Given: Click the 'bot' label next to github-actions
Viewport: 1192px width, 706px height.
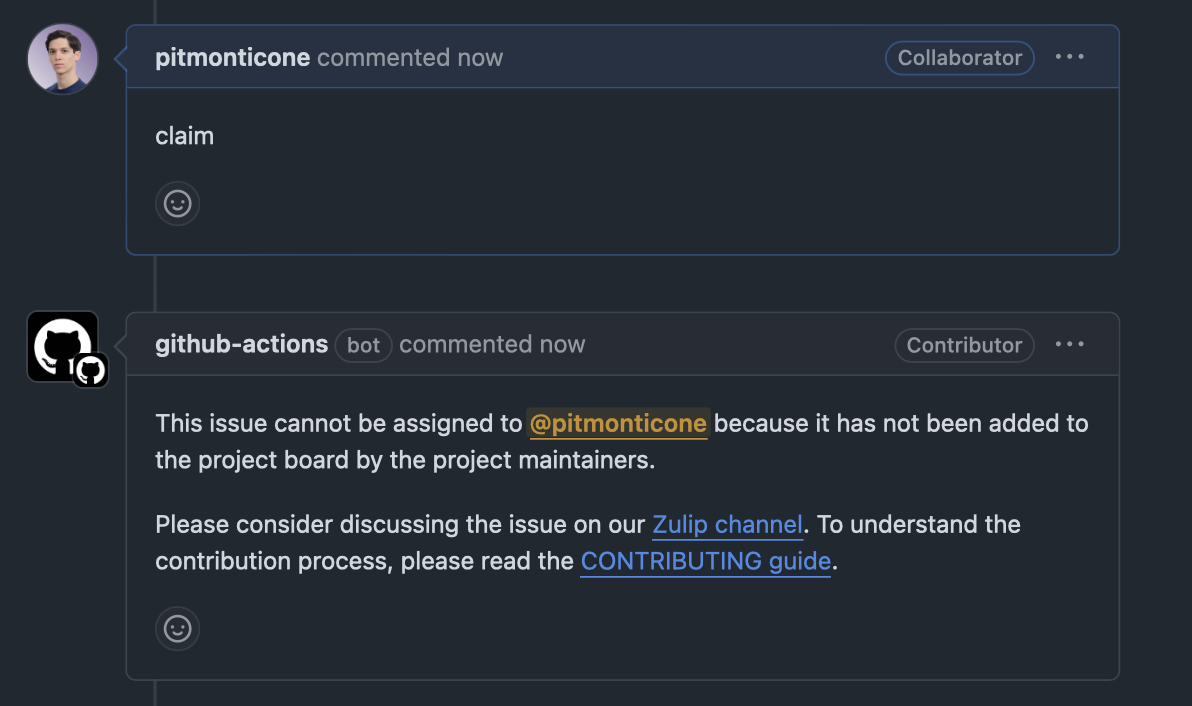Looking at the screenshot, I should point(363,345).
